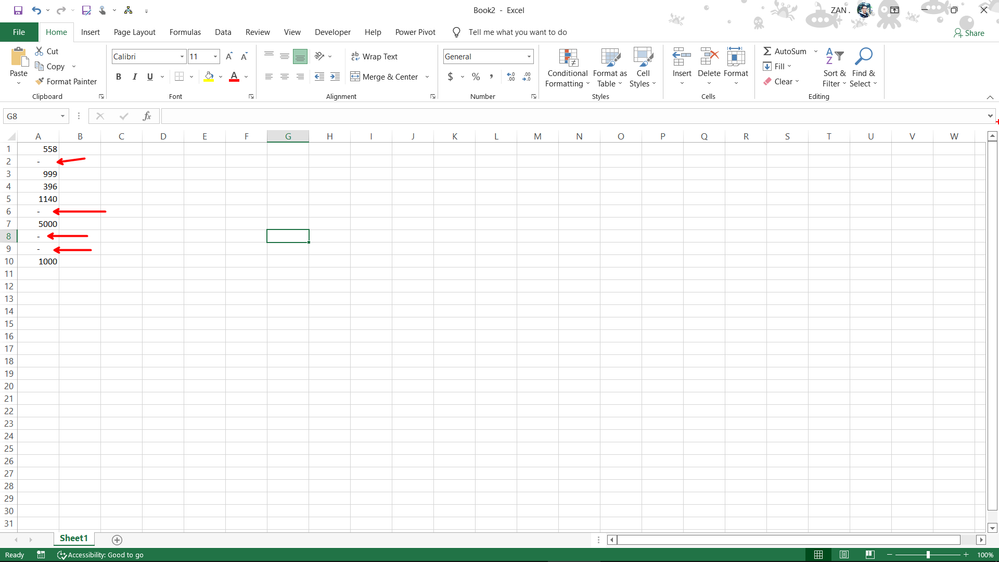Expand the AutoSum dropdown arrow
The image size is (999, 562).
pos(816,51)
